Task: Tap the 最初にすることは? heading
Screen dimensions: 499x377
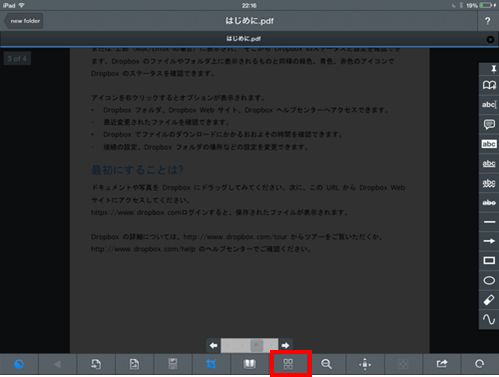Action: (137, 170)
